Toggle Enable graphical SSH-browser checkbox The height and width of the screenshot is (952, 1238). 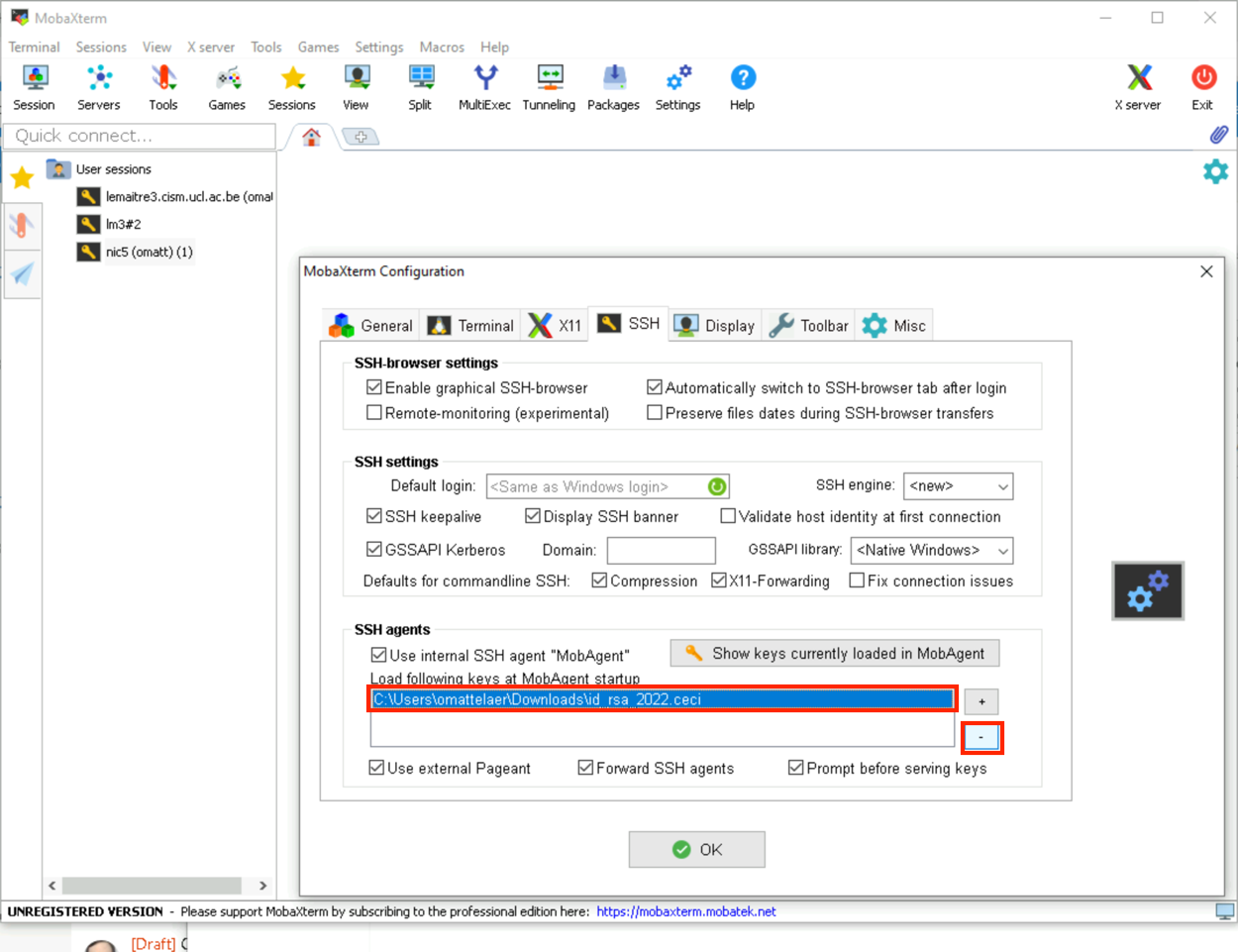374,387
